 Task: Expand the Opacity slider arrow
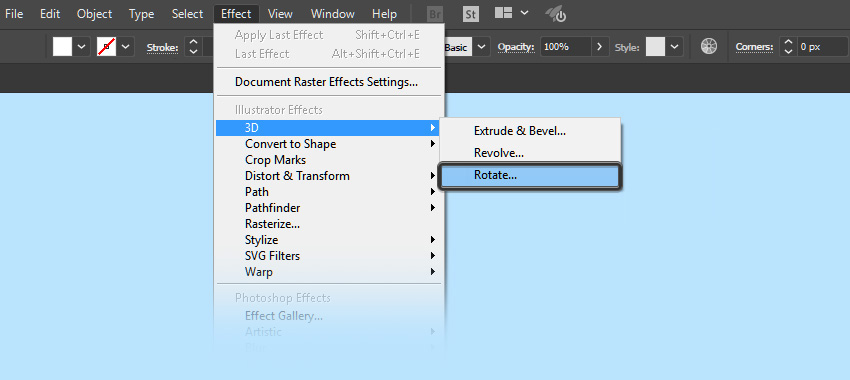coord(599,47)
